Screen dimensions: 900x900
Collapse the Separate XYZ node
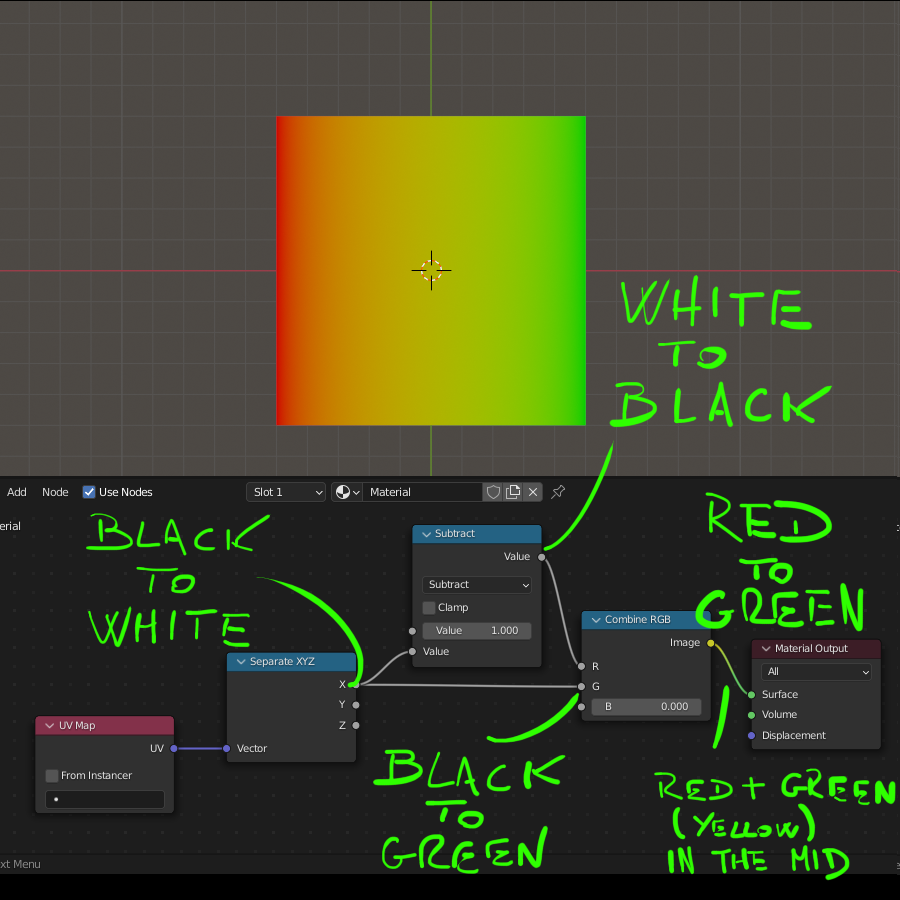(241, 662)
